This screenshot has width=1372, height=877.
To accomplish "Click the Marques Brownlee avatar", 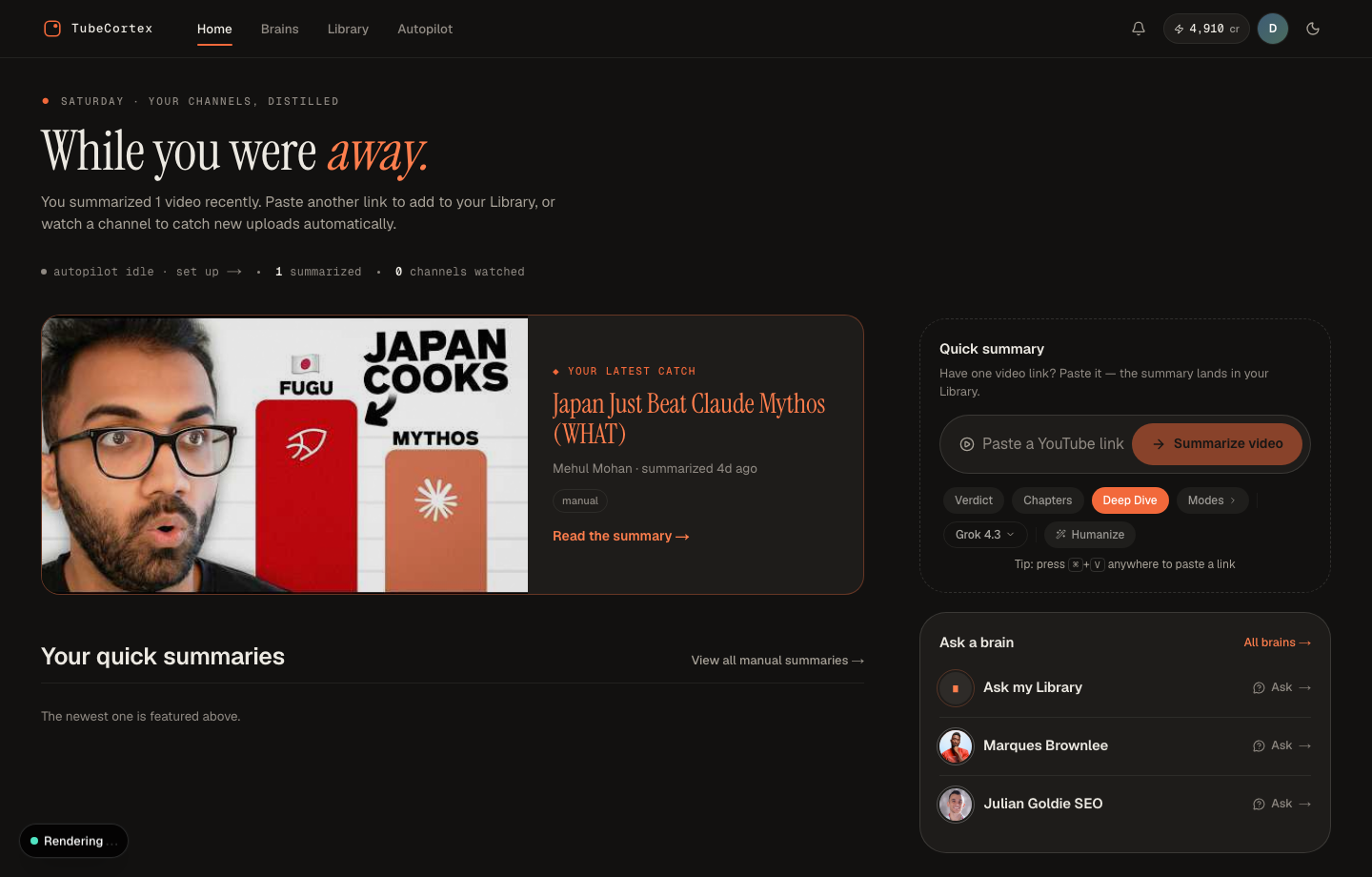I will click(x=956, y=745).
